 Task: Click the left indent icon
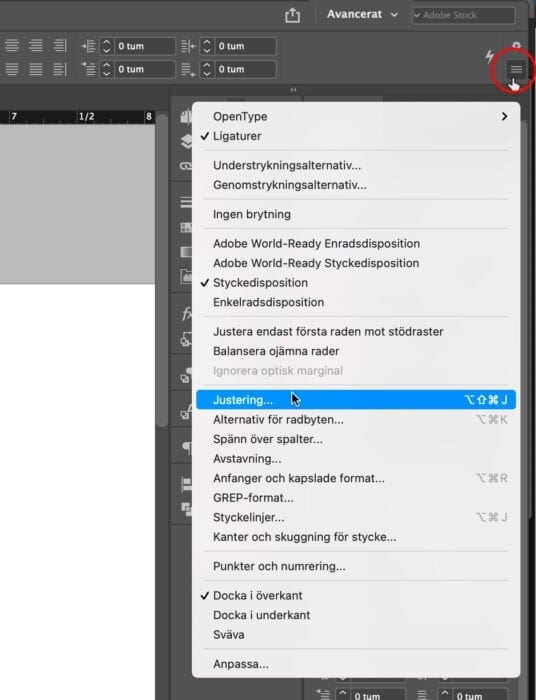(x=88, y=46)
